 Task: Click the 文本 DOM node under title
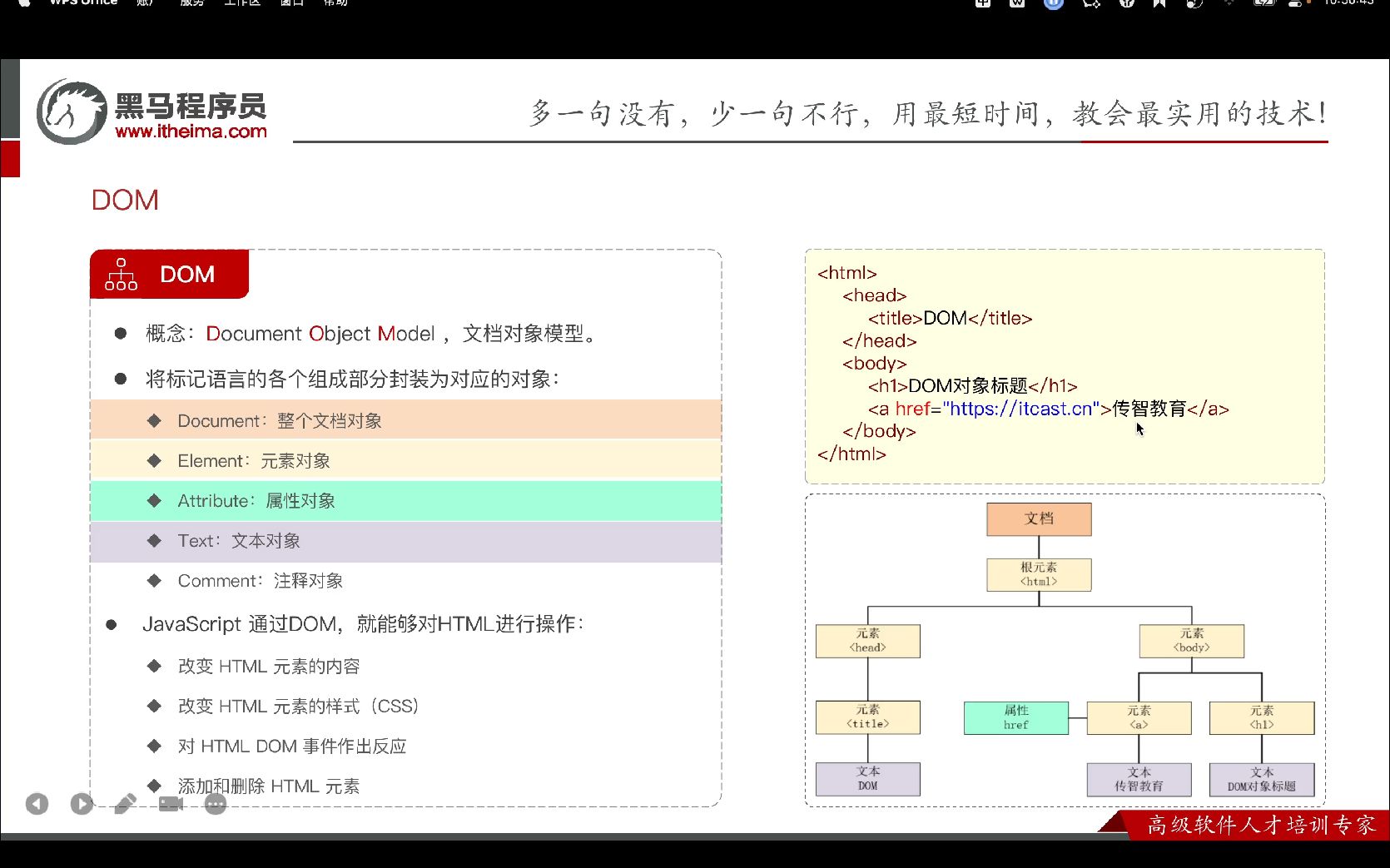tap(867, 779)
